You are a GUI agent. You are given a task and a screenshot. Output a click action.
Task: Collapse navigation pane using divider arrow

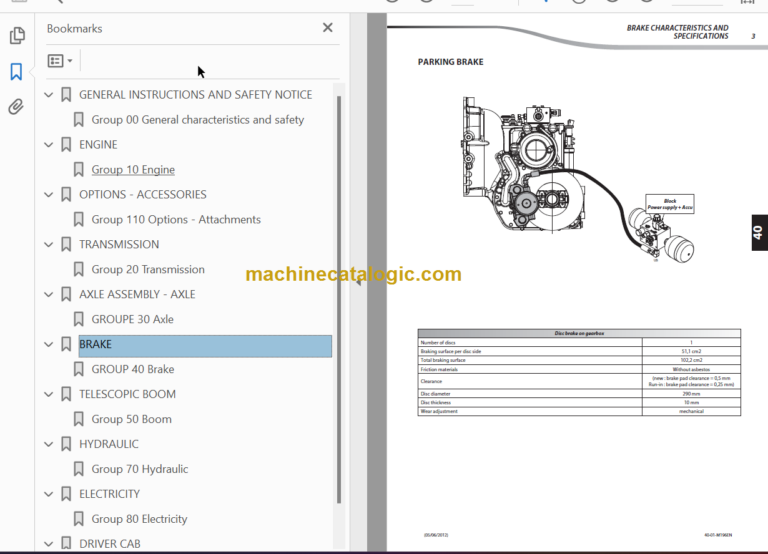pos(358,283)
